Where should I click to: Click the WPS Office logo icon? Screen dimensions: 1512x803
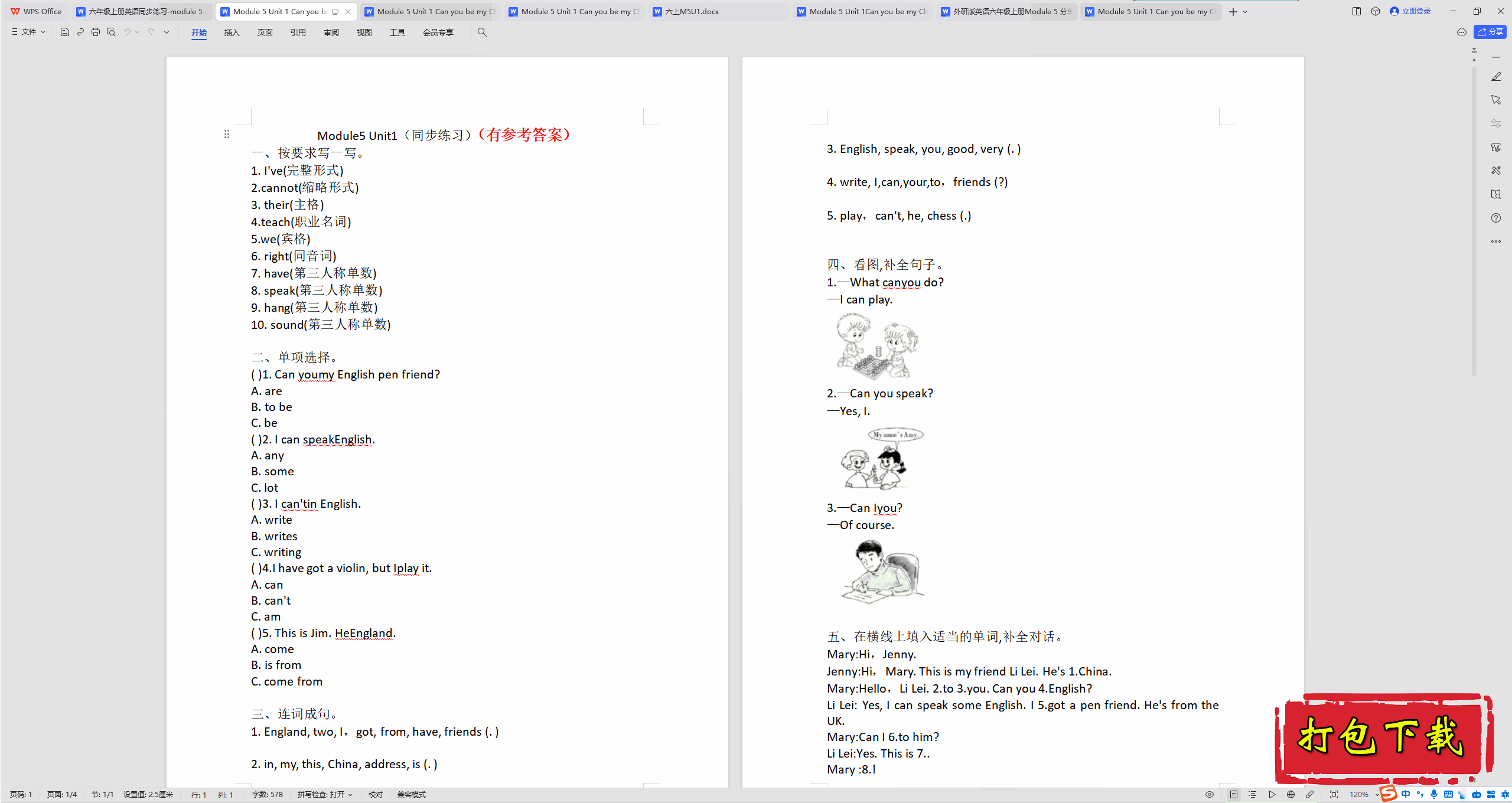point(15,11)
